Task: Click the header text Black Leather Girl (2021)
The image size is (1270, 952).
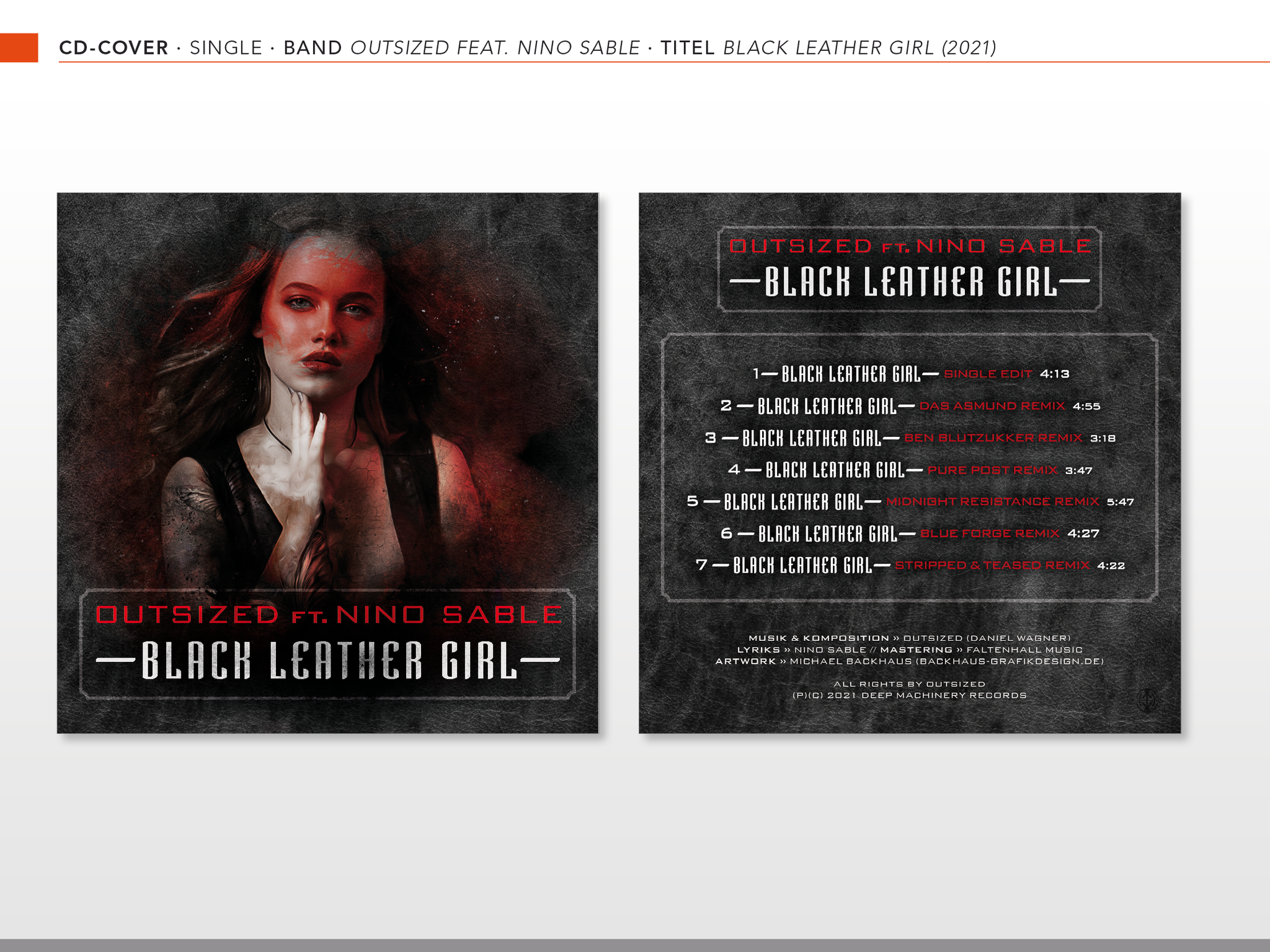Action: [859, 48]
